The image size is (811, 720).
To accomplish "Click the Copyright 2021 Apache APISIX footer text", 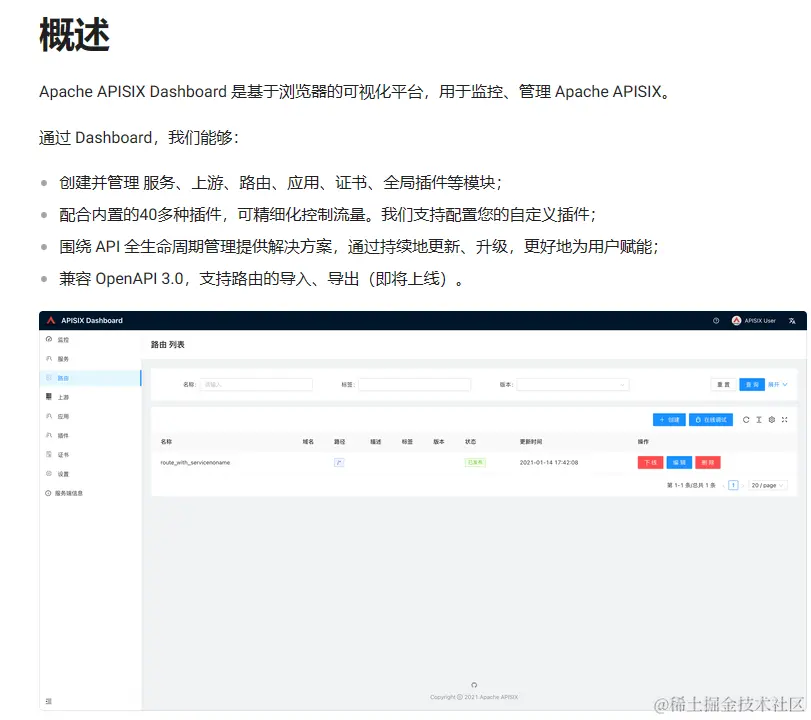I will (474, 697).
